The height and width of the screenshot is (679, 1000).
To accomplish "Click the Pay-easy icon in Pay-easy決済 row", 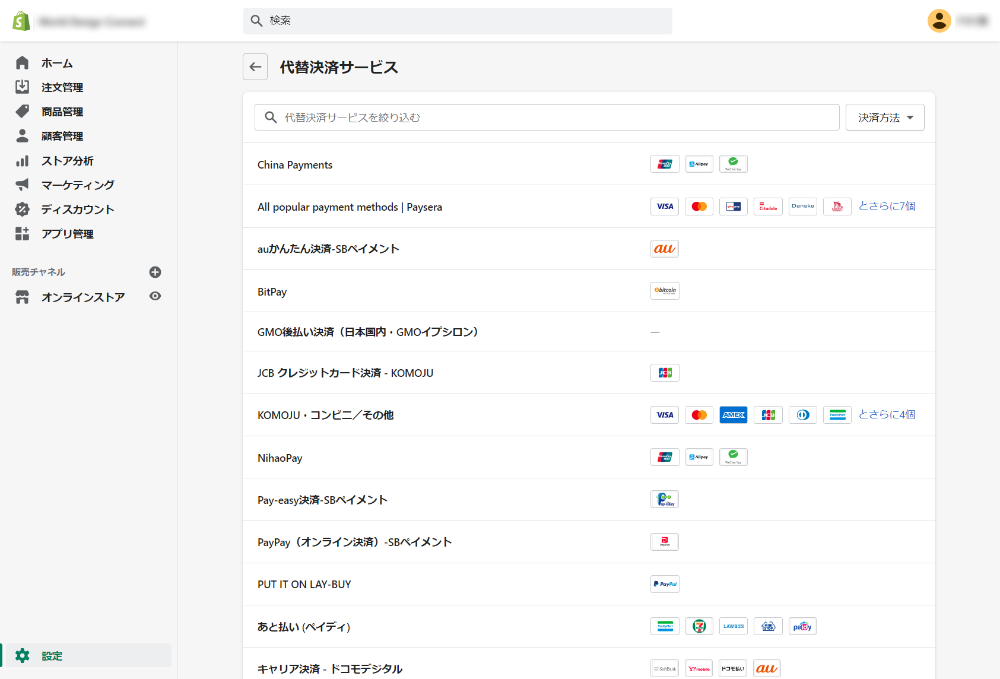I will [665, 499].
